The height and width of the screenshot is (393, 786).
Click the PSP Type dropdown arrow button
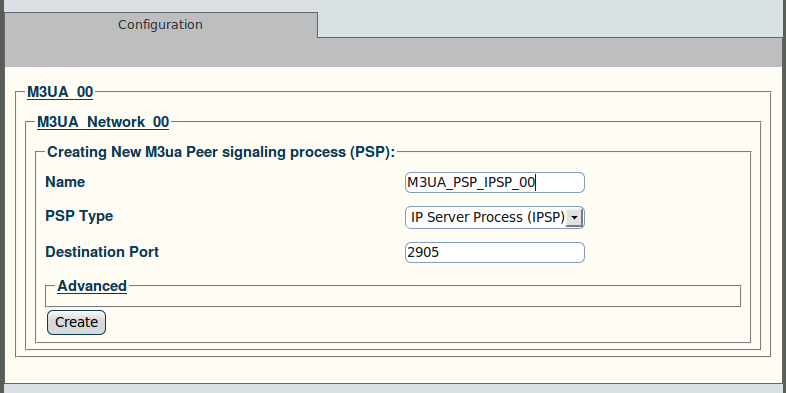click(x=573, y=218)
